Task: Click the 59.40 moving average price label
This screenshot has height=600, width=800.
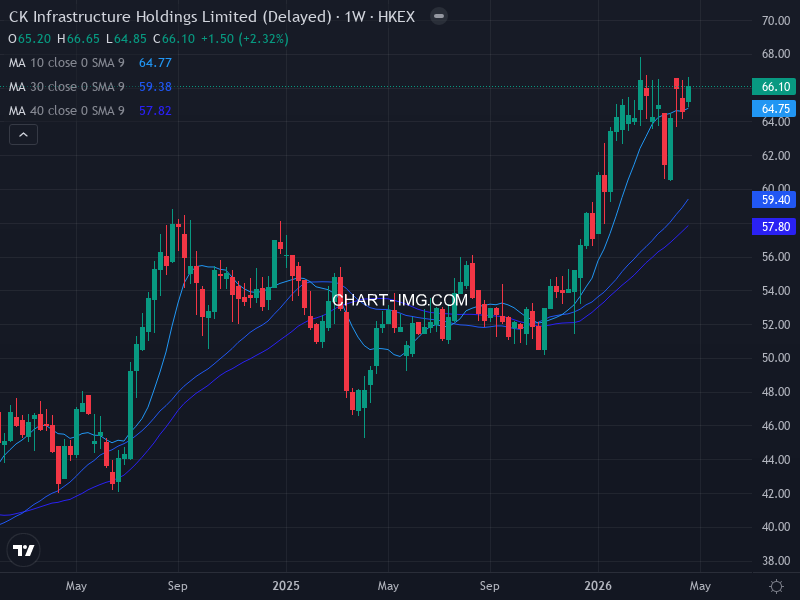Action: pos(774,199)
